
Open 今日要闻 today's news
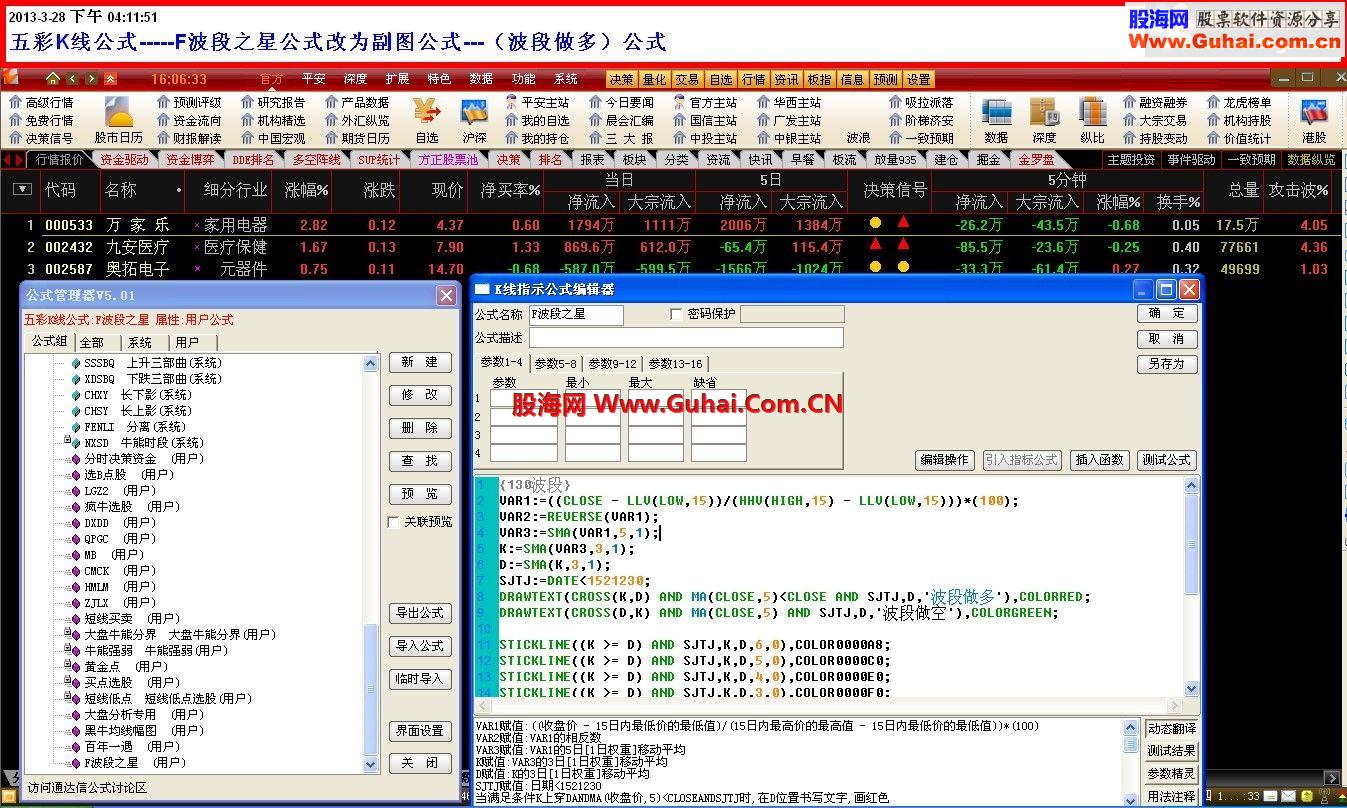pyautogui.click(x=621, y=102)
